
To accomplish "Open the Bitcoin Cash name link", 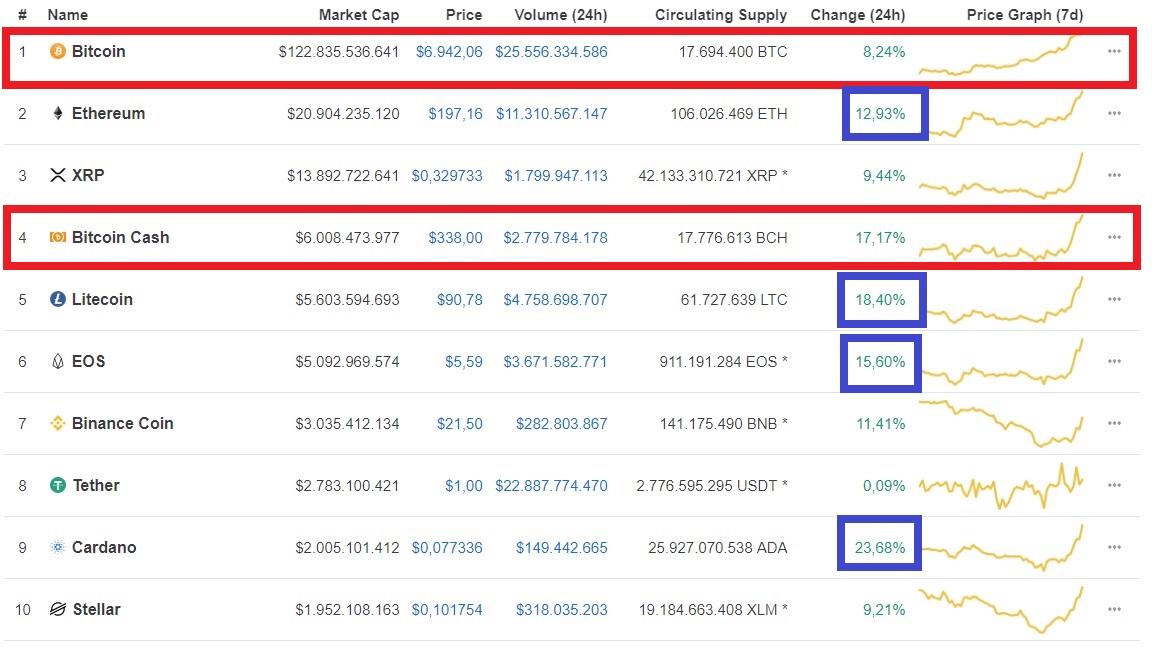I will 120,237.
